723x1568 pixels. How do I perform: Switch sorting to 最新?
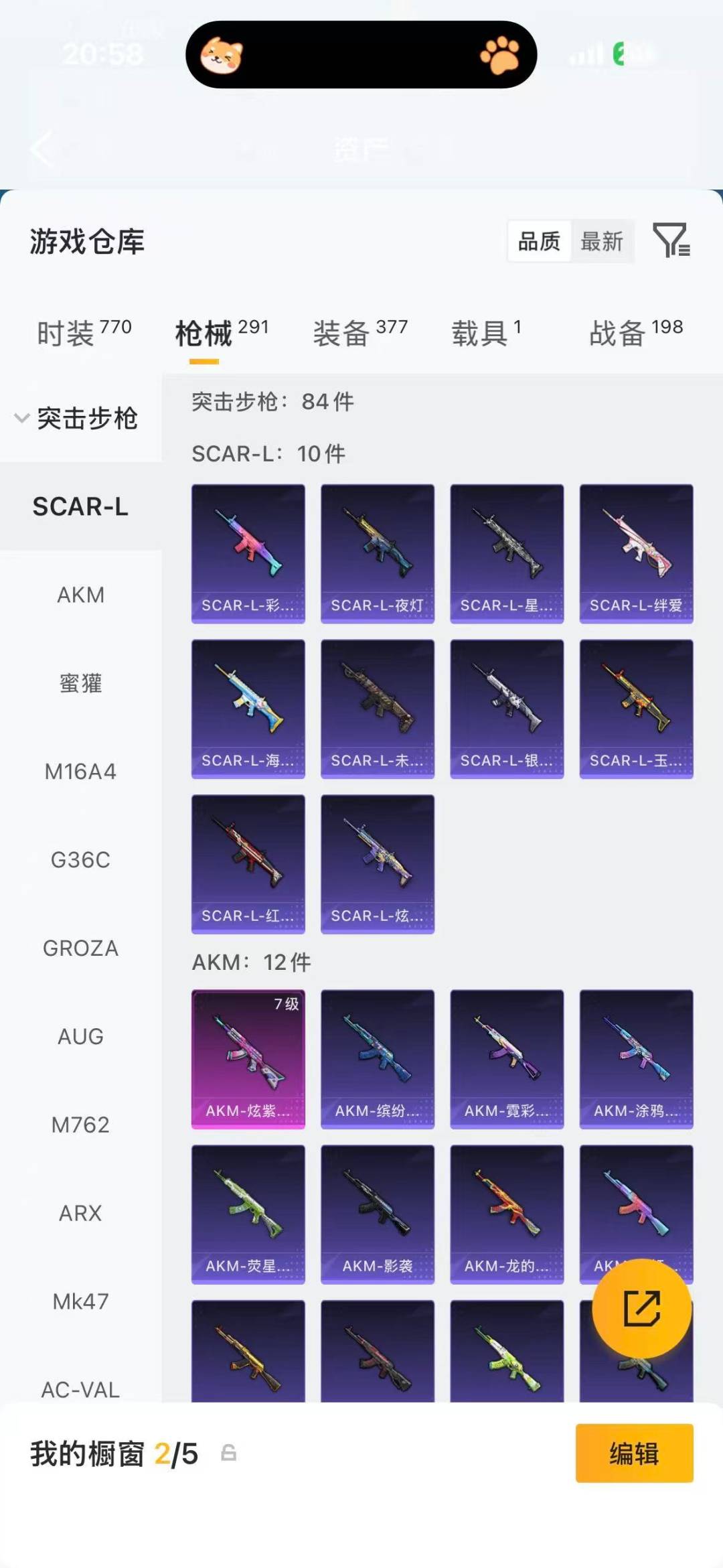[x=602, y=241]
